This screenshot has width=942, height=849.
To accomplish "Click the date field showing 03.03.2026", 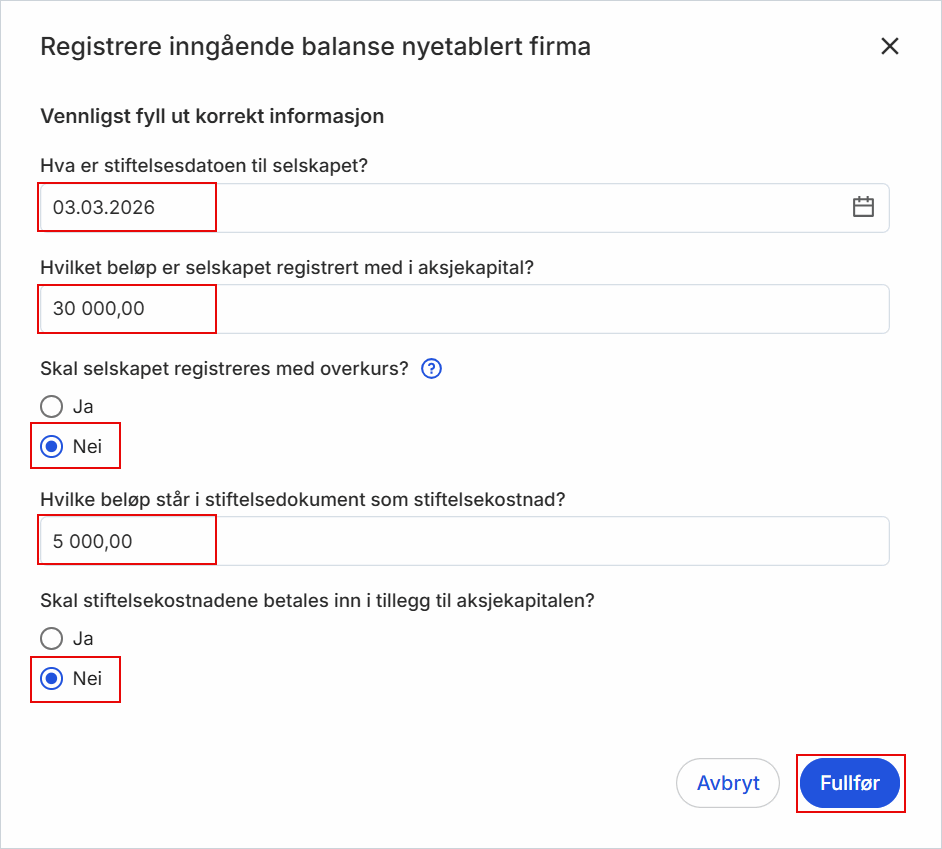I will click(126, 207).
